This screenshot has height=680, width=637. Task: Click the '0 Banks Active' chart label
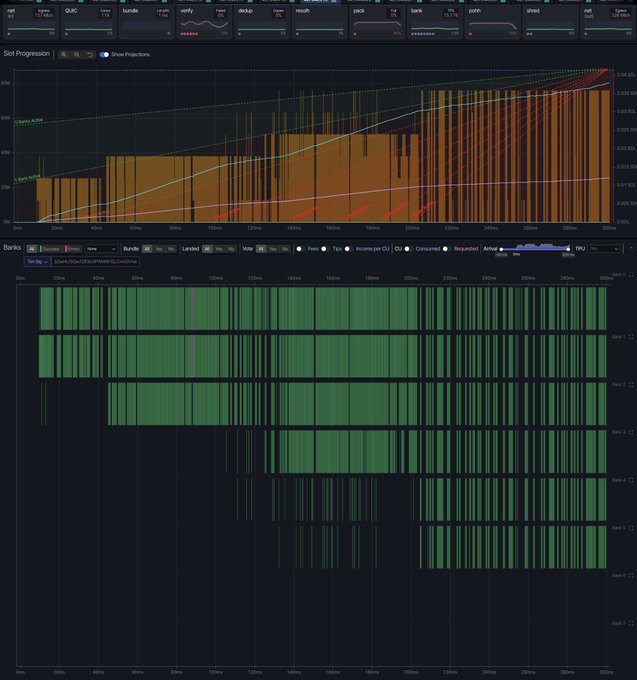point(29,121)
